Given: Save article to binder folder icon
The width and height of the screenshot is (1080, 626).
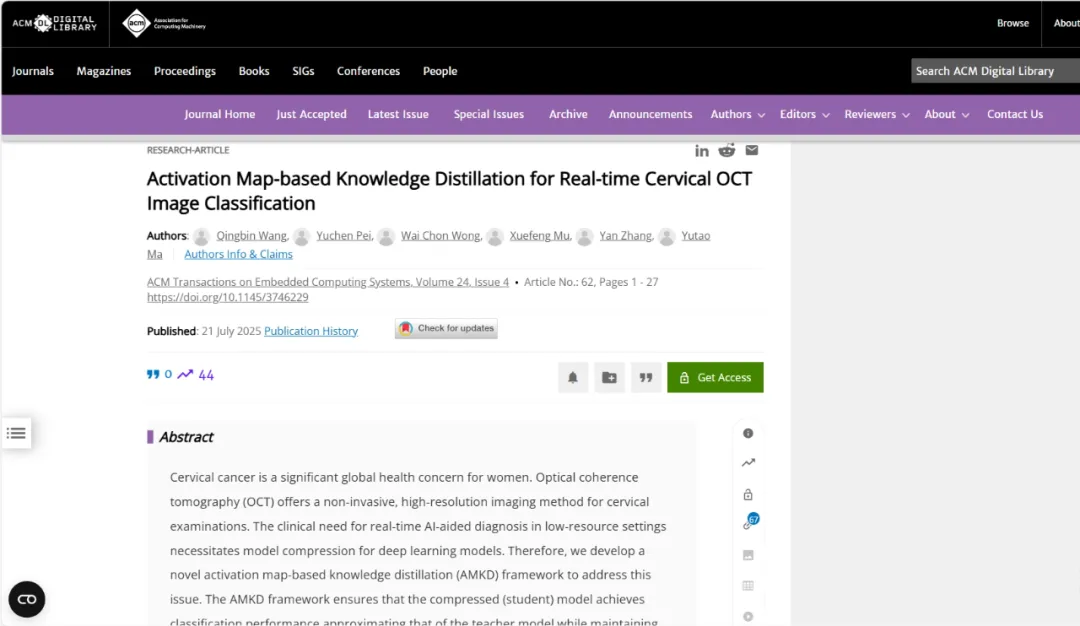Looking at the screenshot, I should [609, 378].
